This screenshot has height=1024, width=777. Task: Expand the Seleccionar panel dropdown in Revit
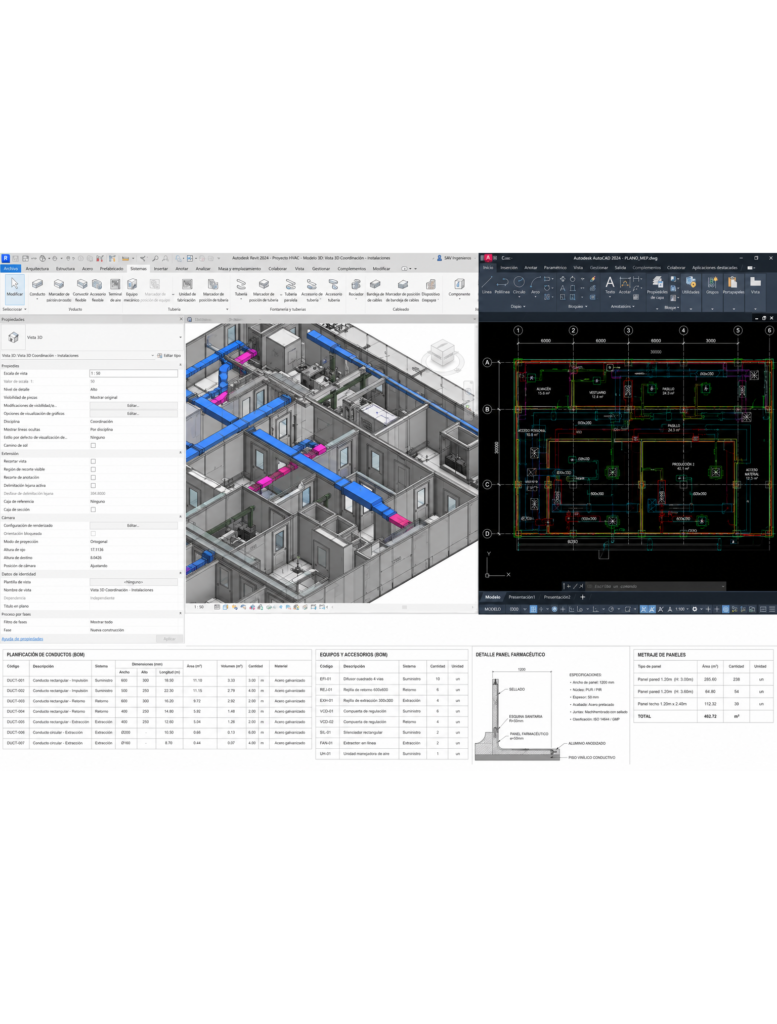[14, 309]
